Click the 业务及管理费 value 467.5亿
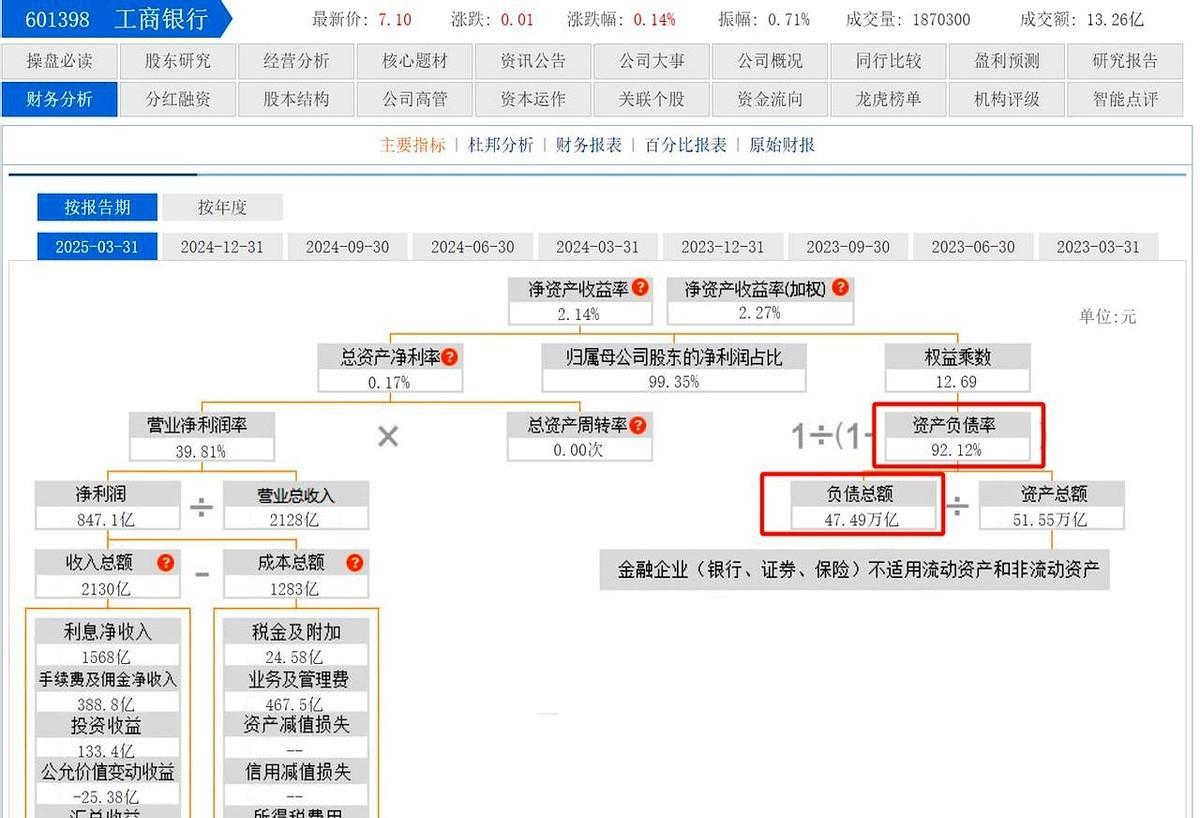1200x818 pixels. click(296, 704)
